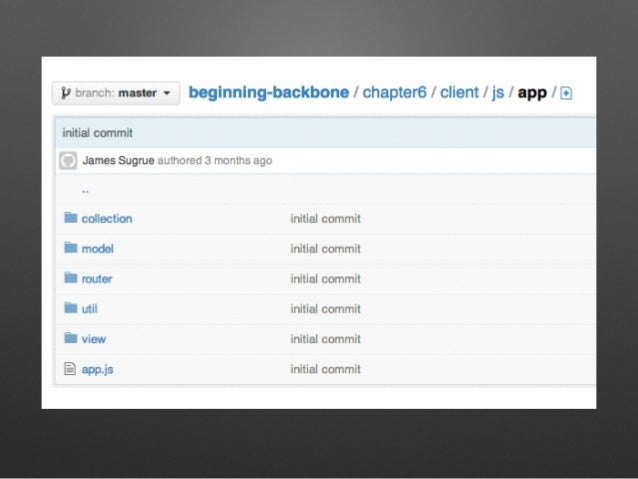Screen dimensions: 638x479
Task: Open James Sugrue author name
Action: (118, 160)
